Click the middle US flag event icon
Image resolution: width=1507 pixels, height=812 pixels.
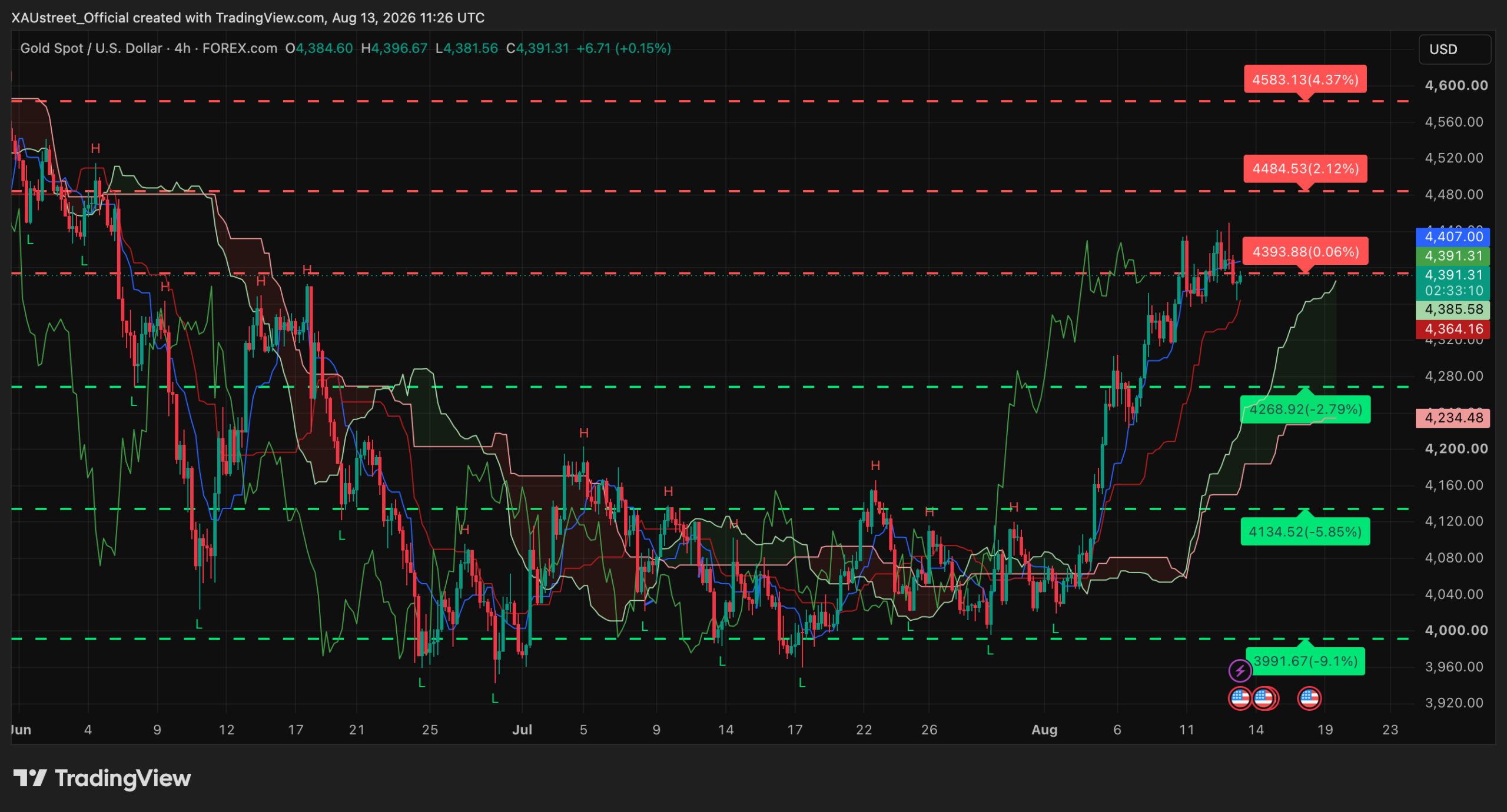1264,698
